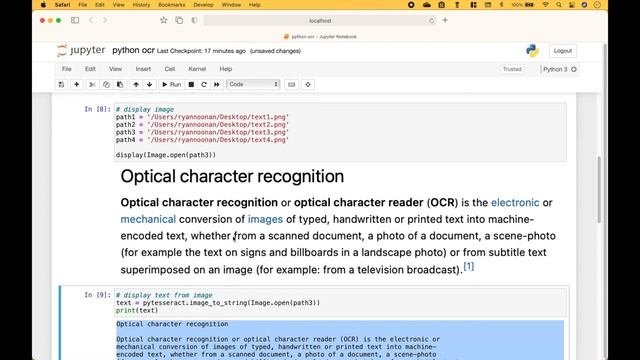Screen dimensions: 640x360
Task: Open the Jupyter Edit menu
Action: click(x=90, y=69)
